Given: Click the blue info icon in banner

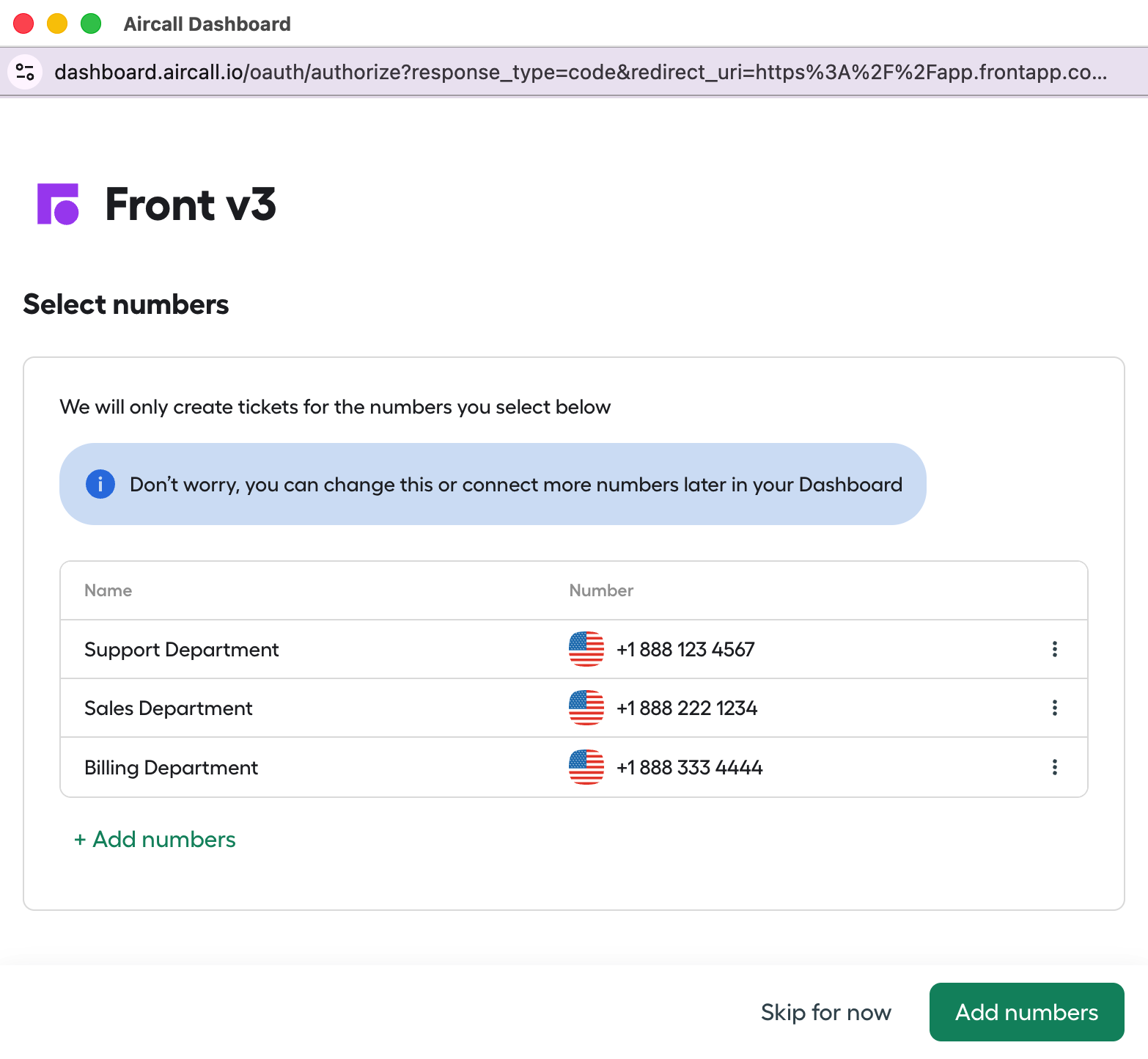Looking at the screenshot, I should (x=100, y=484).
